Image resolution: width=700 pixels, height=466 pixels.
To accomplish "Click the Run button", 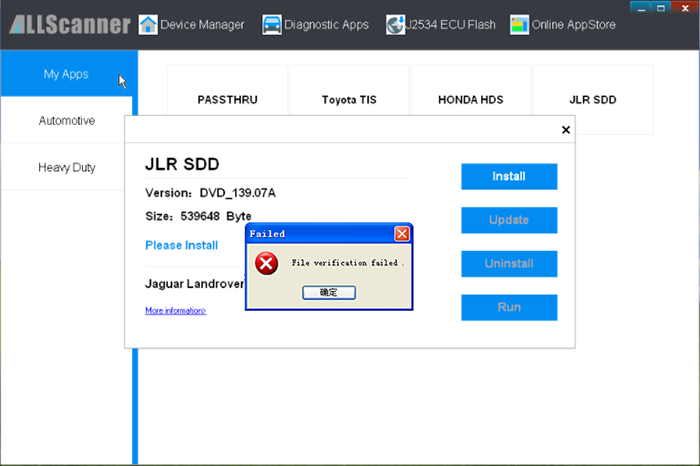I will click(x=509, y=308).
